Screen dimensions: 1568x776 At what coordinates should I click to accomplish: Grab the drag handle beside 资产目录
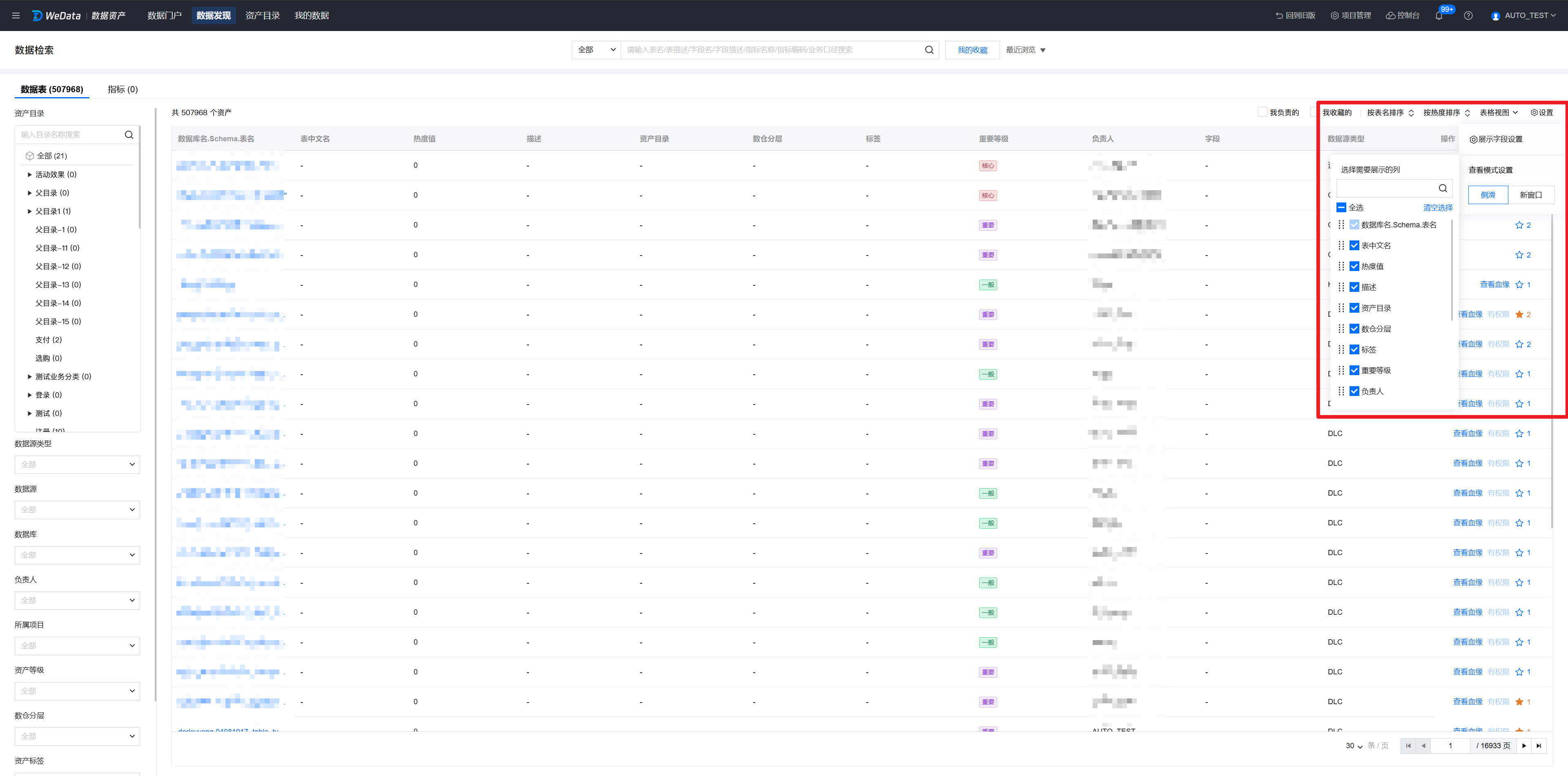click(1341, 308)
